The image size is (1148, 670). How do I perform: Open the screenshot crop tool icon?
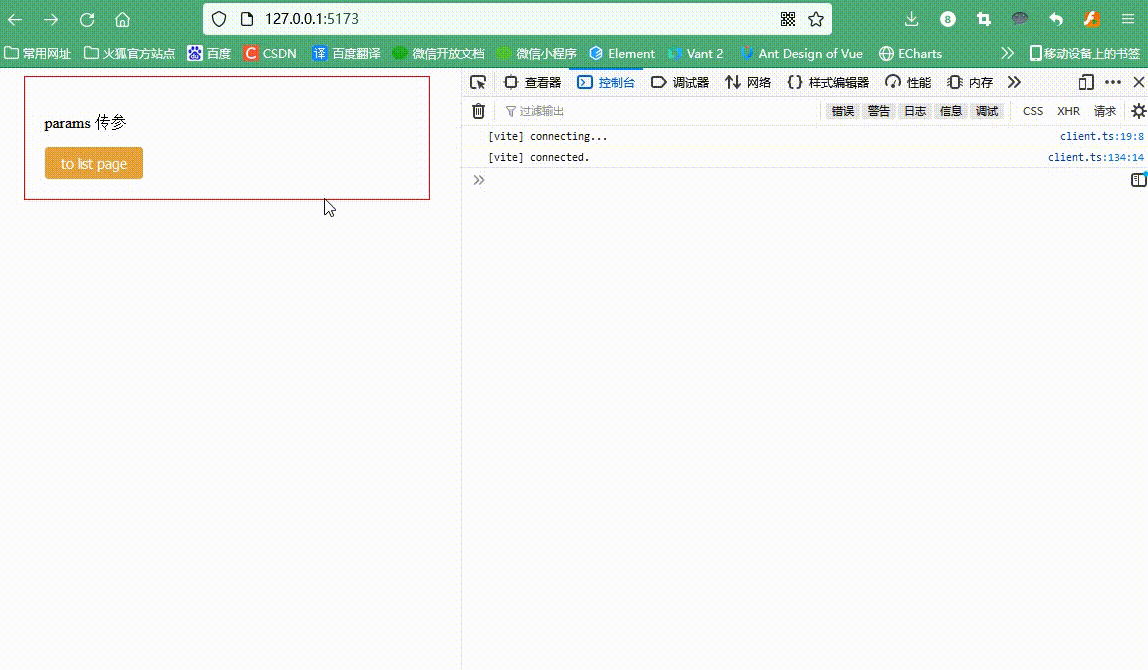coord(983,18)
